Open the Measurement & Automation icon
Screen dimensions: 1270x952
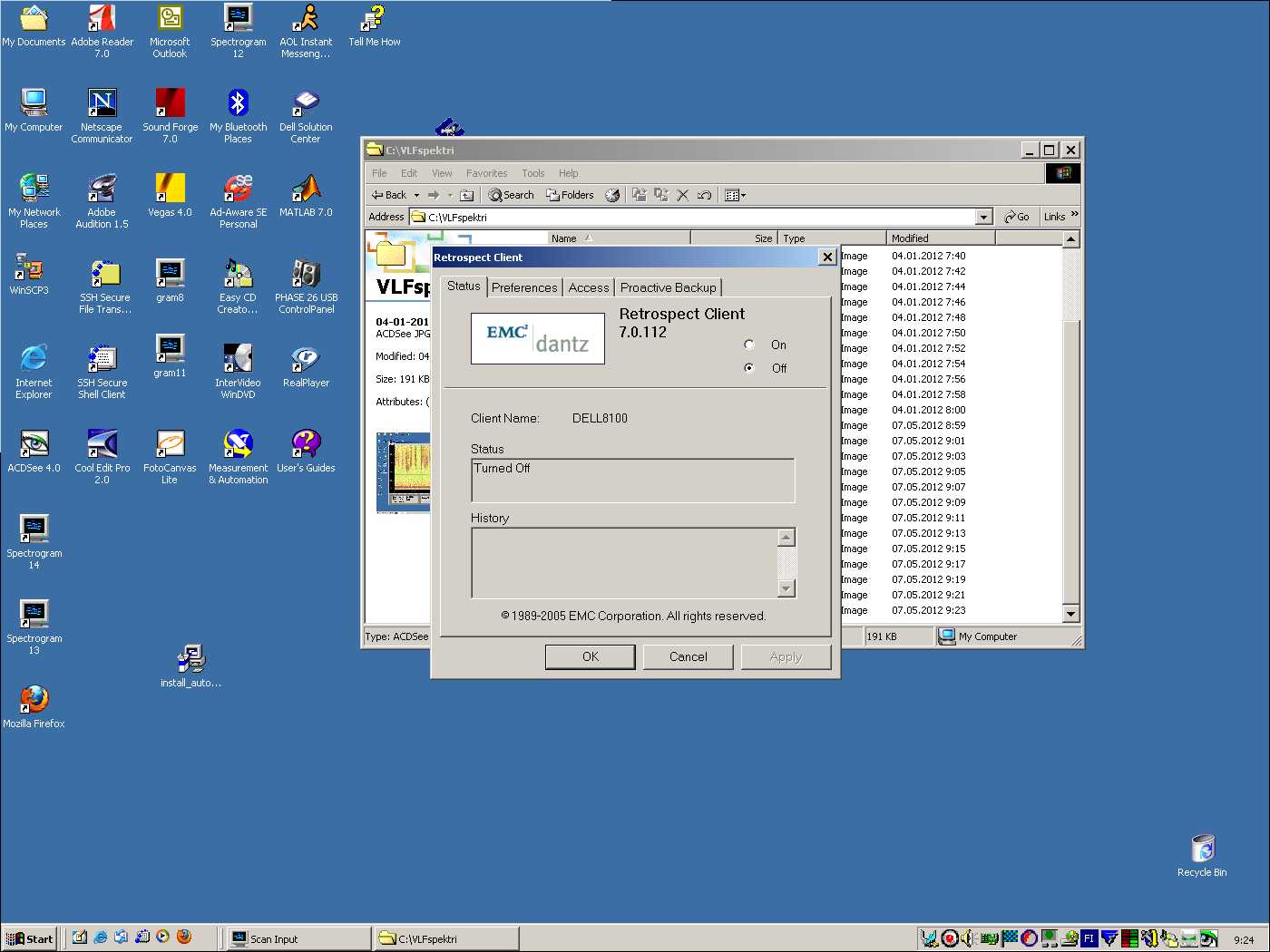pyautogui.click(x=238, y=457)
